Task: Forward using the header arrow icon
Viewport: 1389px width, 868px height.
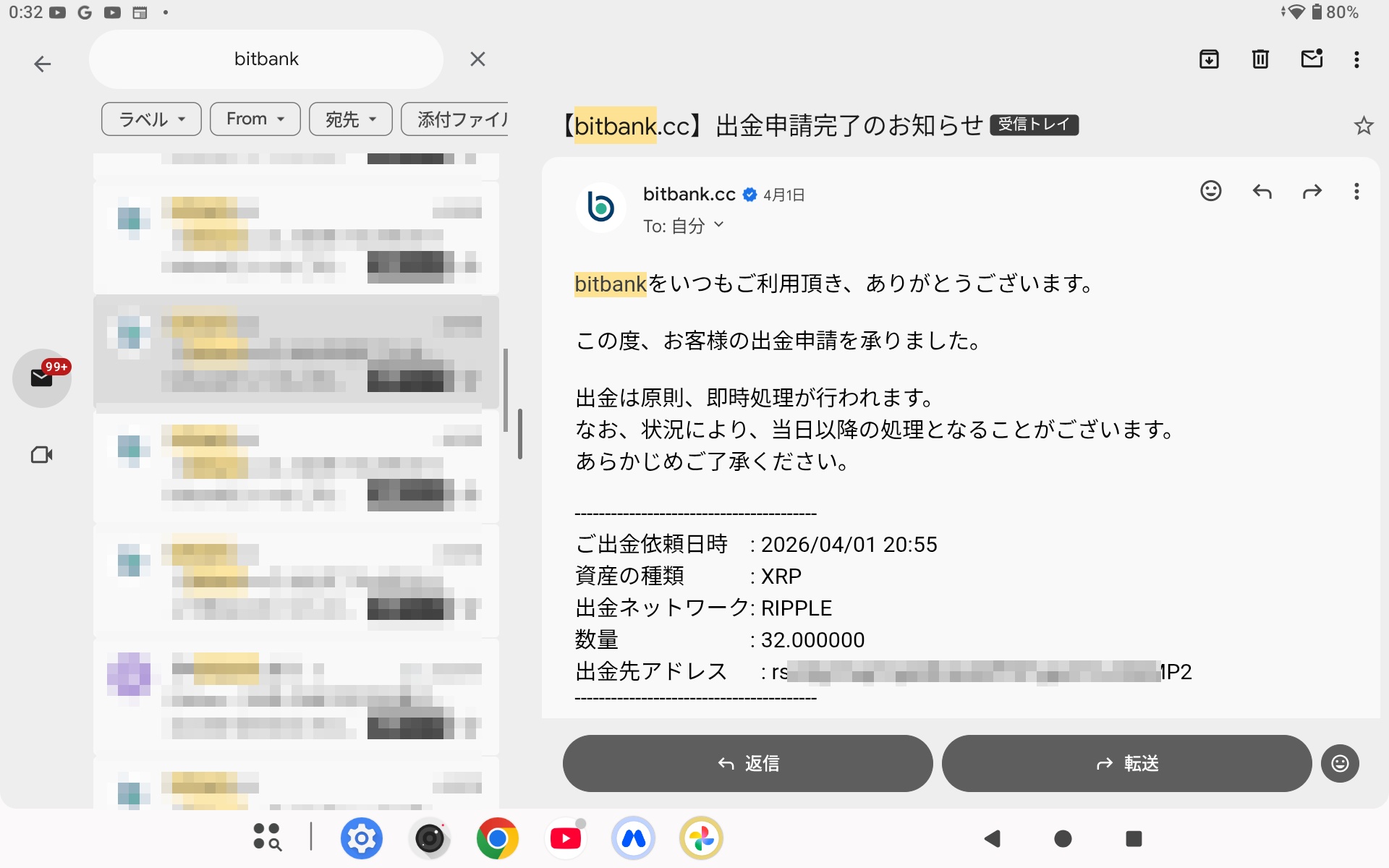Action: (1312, 191)
